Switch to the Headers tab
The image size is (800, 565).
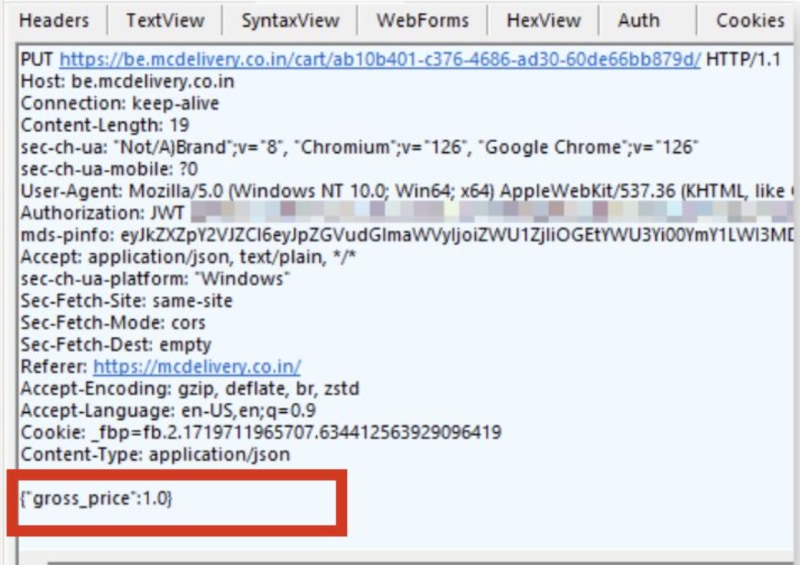54,20
